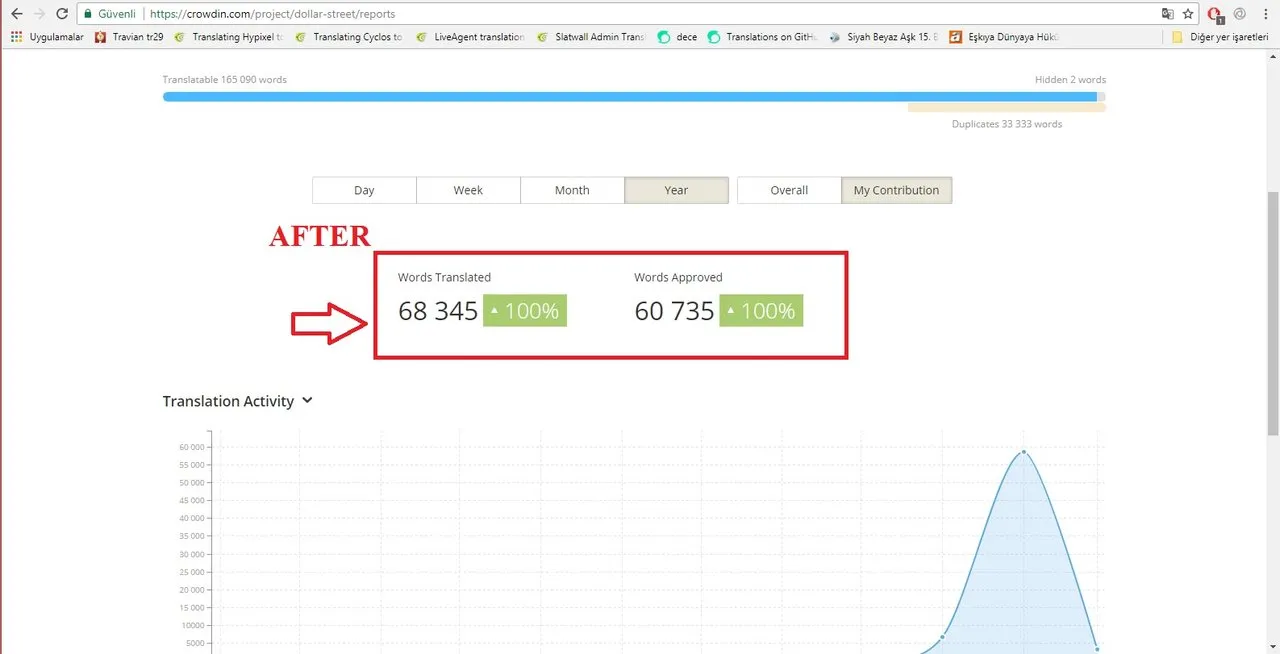
Task: Open the LiveAgent translation bookmark
Action: [x=470, y=37]
